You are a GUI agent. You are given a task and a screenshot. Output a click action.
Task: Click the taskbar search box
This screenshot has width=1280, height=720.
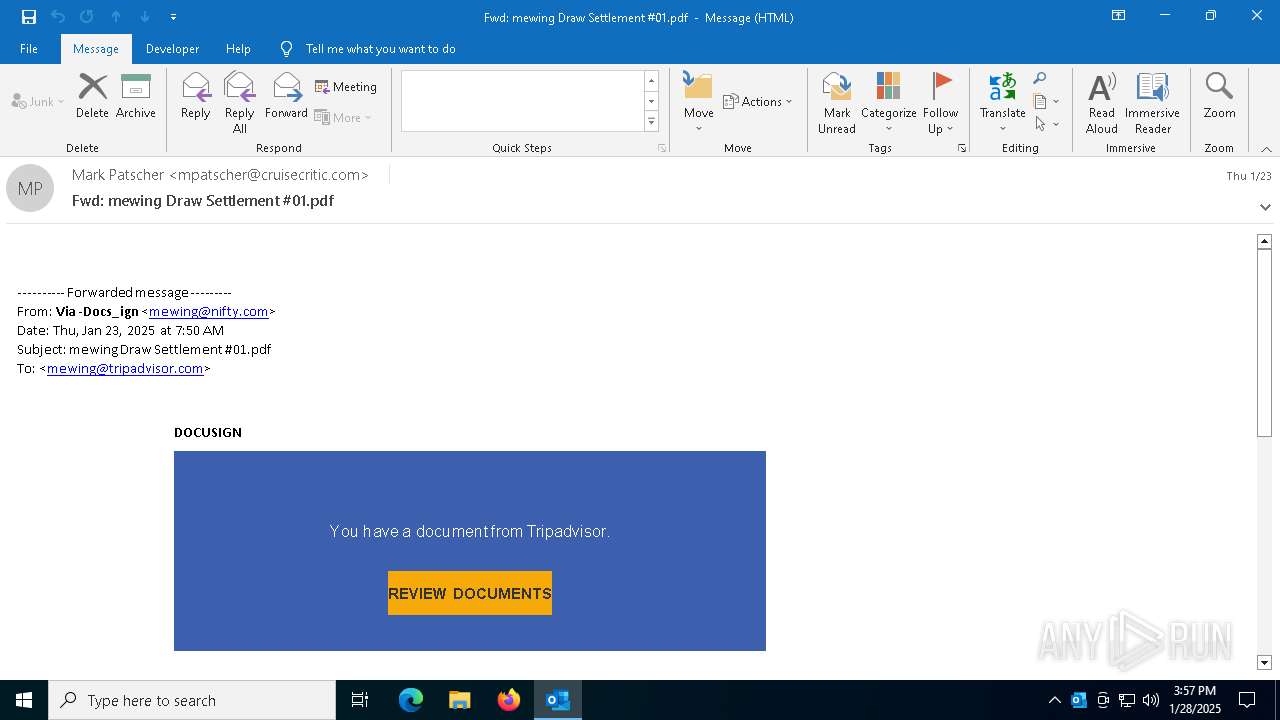(192, 700)
